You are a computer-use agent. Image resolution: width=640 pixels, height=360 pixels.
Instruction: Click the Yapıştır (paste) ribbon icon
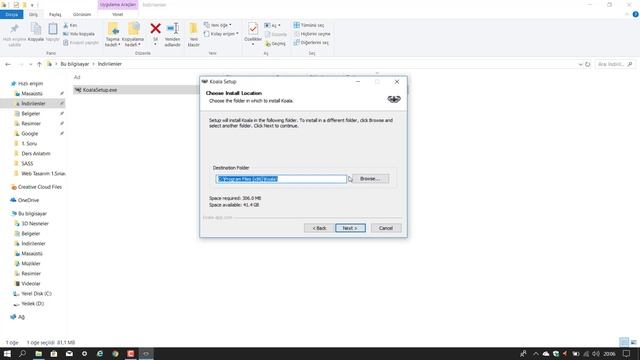tap(53, 32)
